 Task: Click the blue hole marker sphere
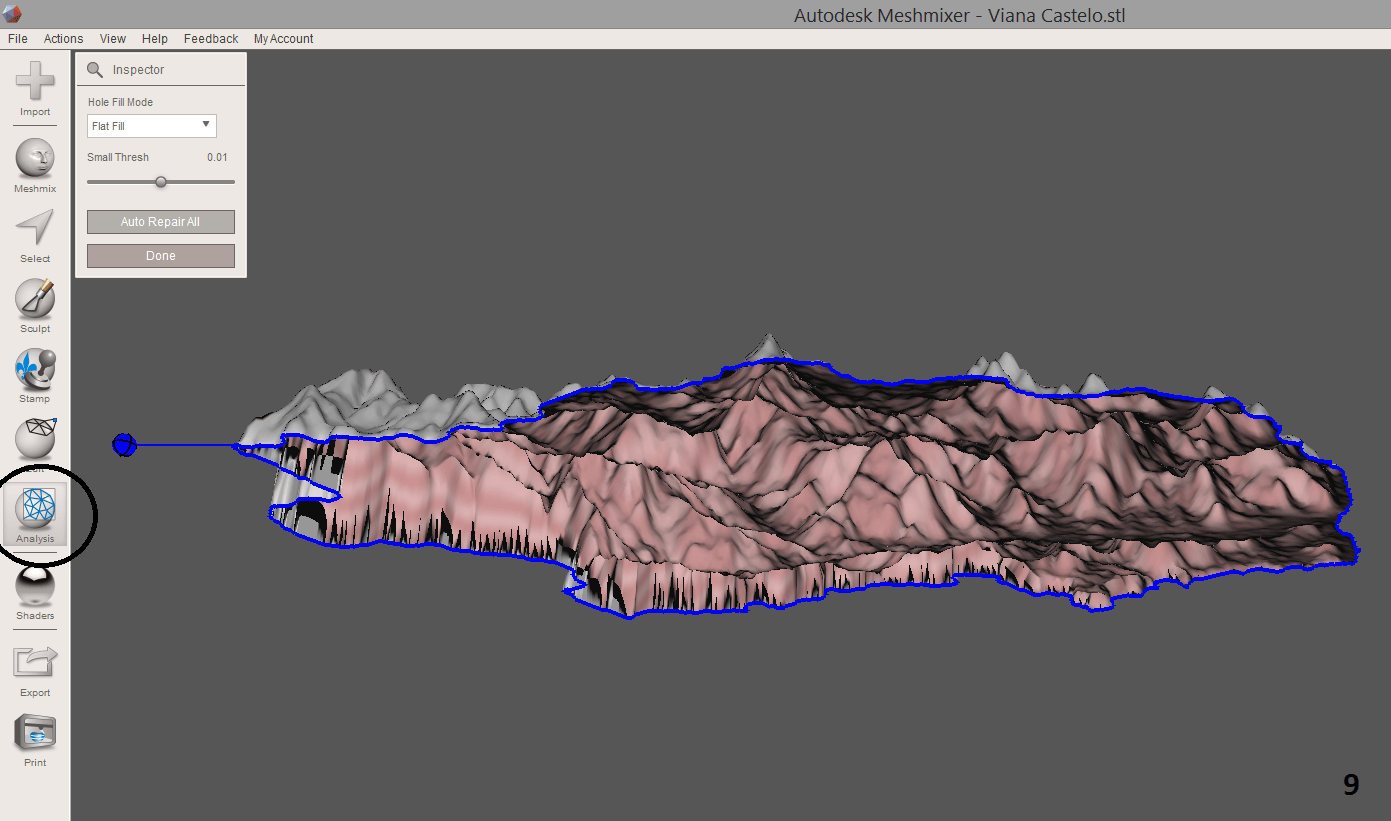pos(124,445)
